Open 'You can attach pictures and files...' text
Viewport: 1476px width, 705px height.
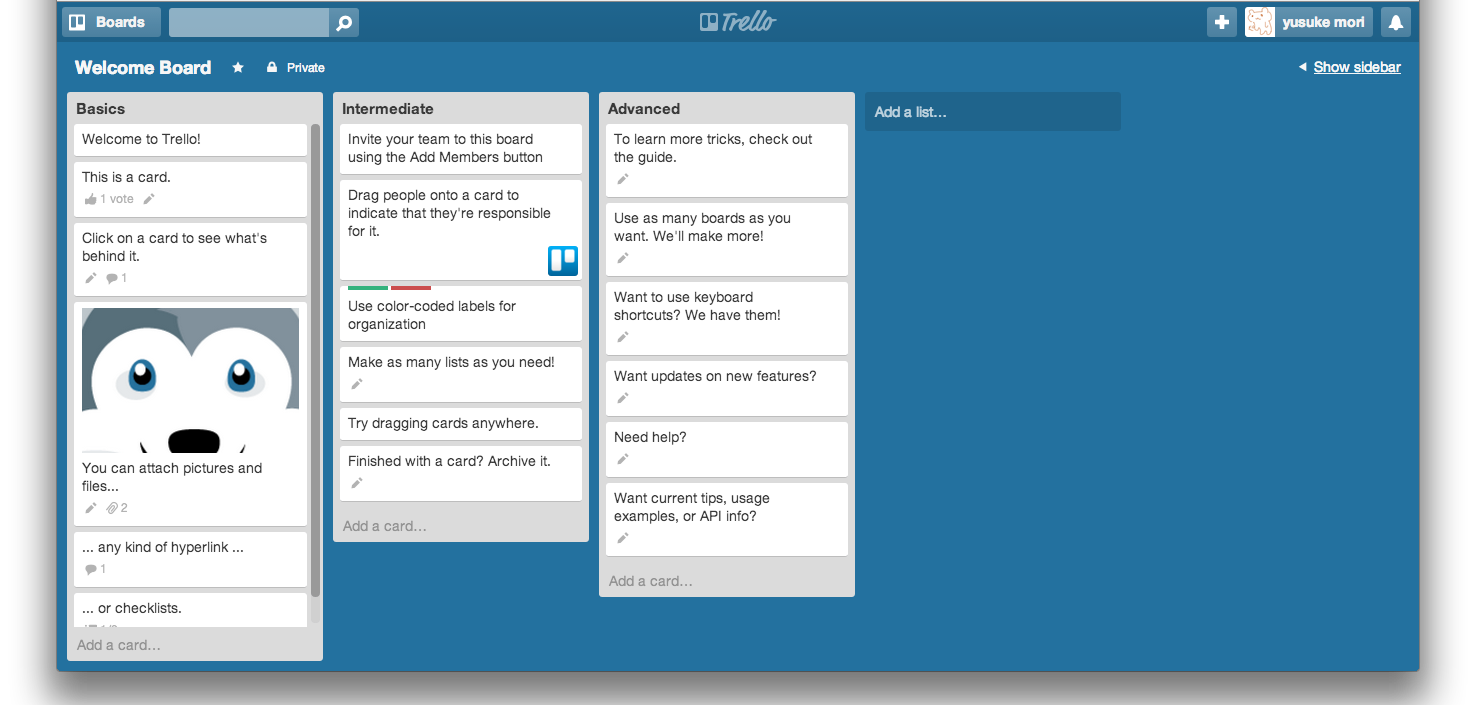(x=172, y=477)
